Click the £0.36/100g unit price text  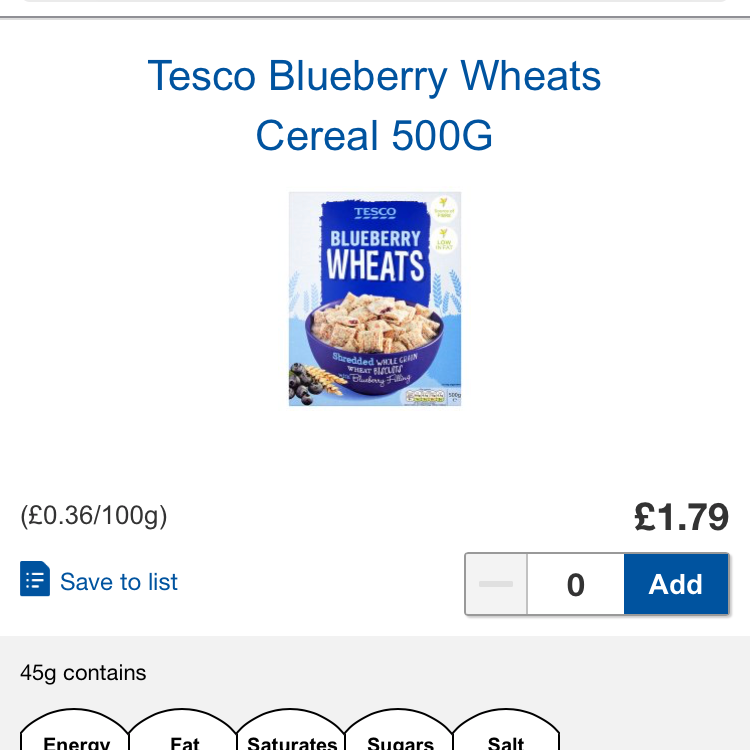94,516
